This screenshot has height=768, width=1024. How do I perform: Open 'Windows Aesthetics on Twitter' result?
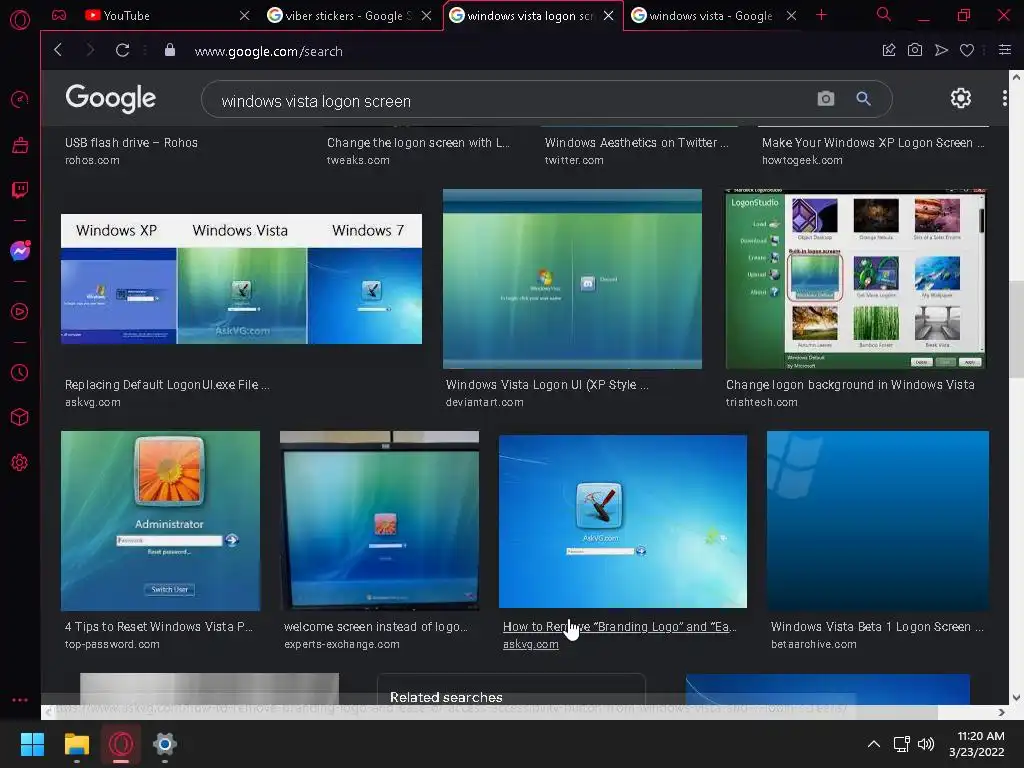pyautogui.click(x=636, y=142)
